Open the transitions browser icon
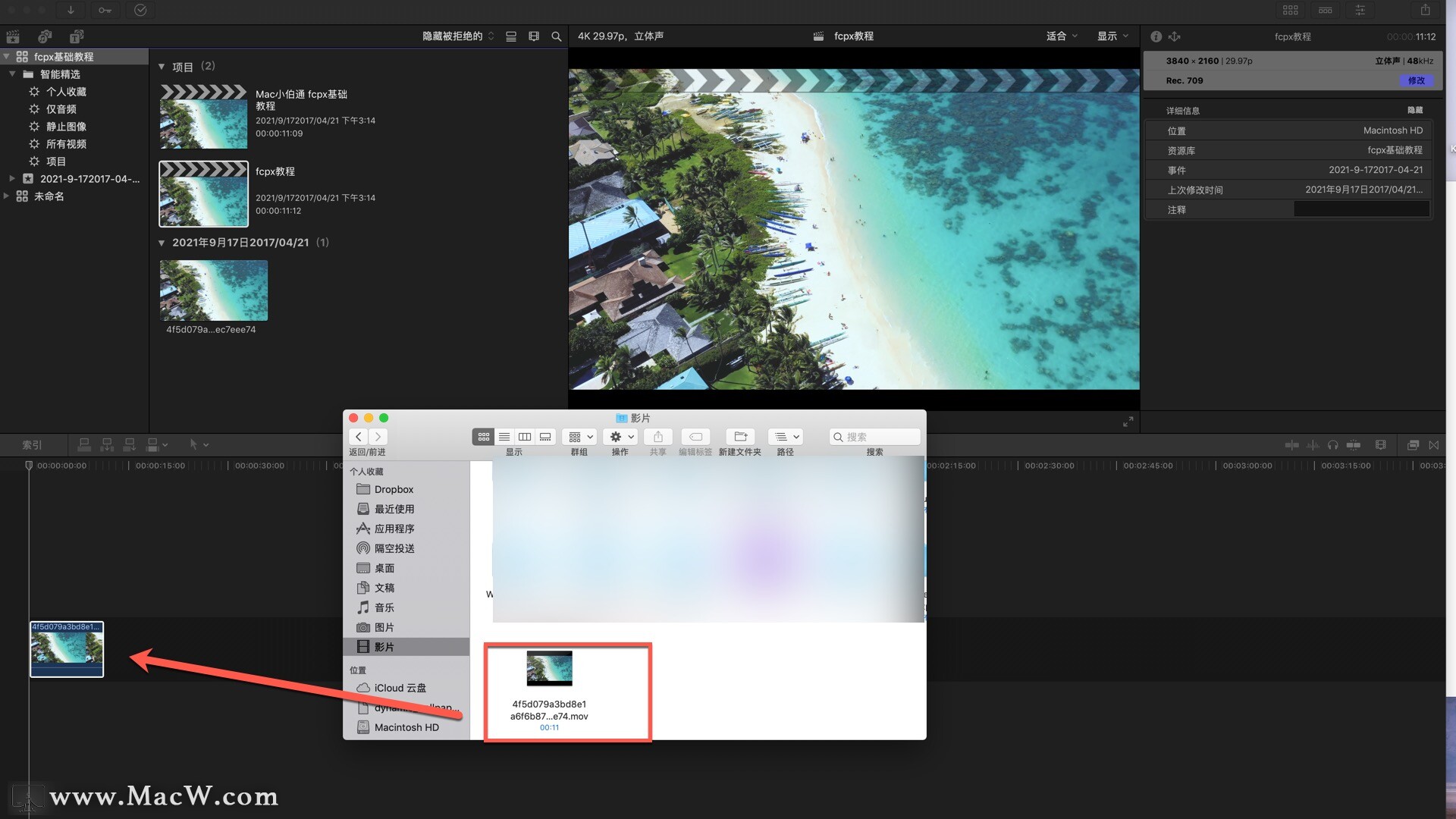 point(1433,445)
